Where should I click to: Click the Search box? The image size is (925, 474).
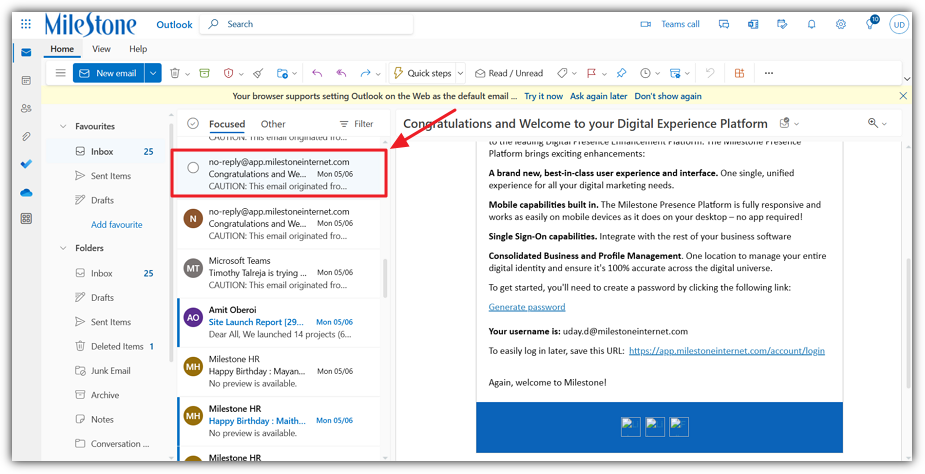click(306, 24)
